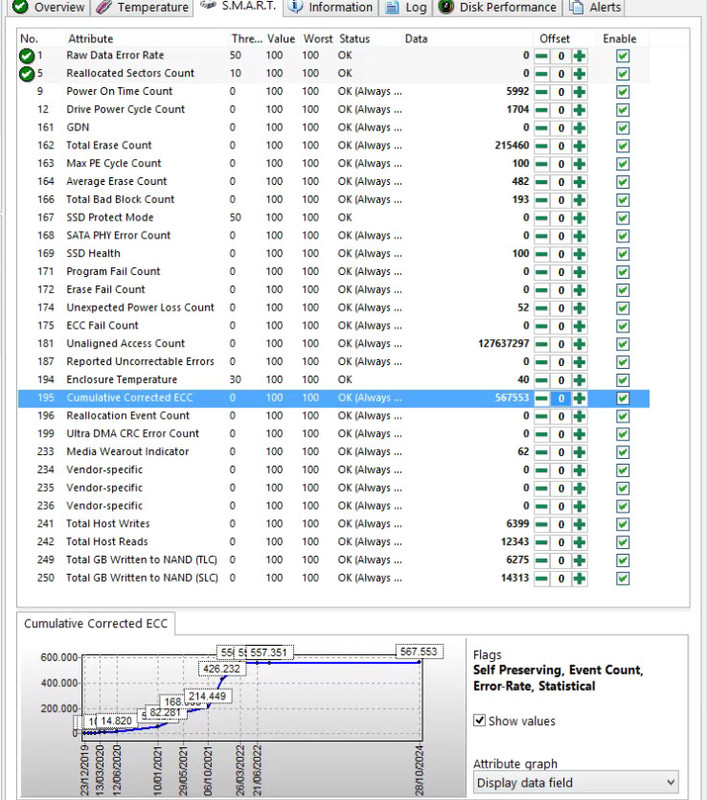Image resolution: width=707 pixels, height=800 pixels.
Task: Decrease offset for Program Fail Count
Action: (x=542, y=272)
